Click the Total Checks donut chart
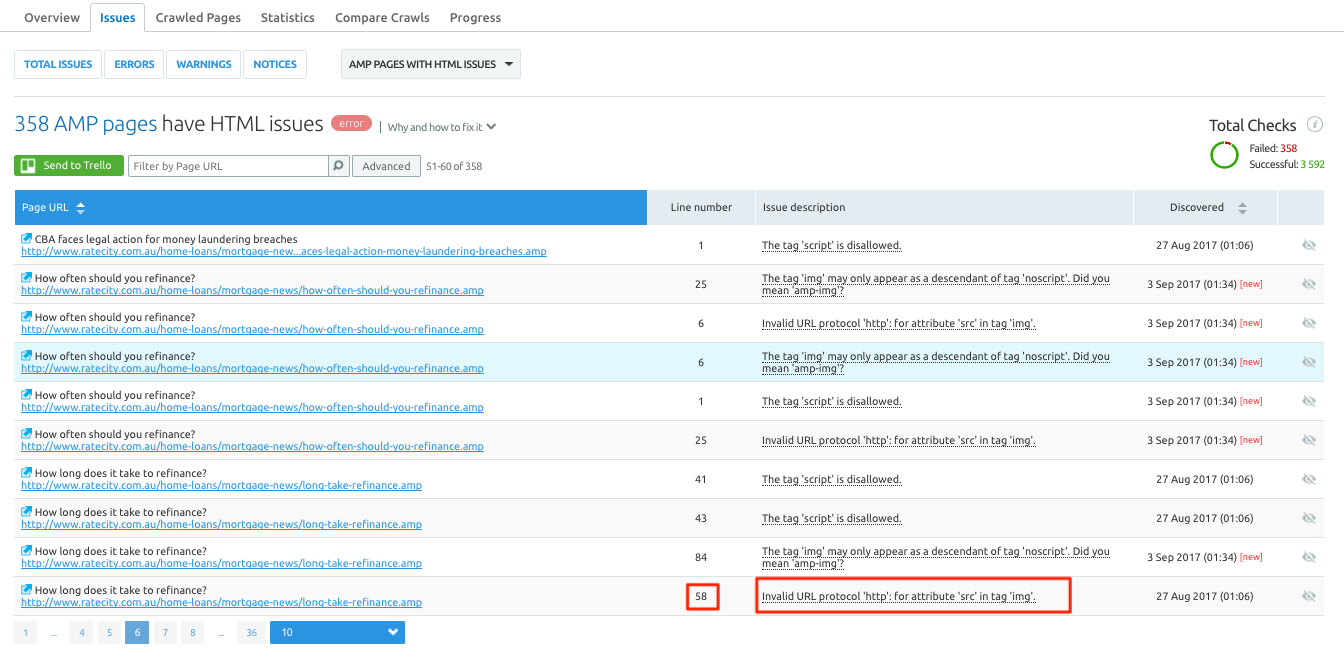 1224,156
